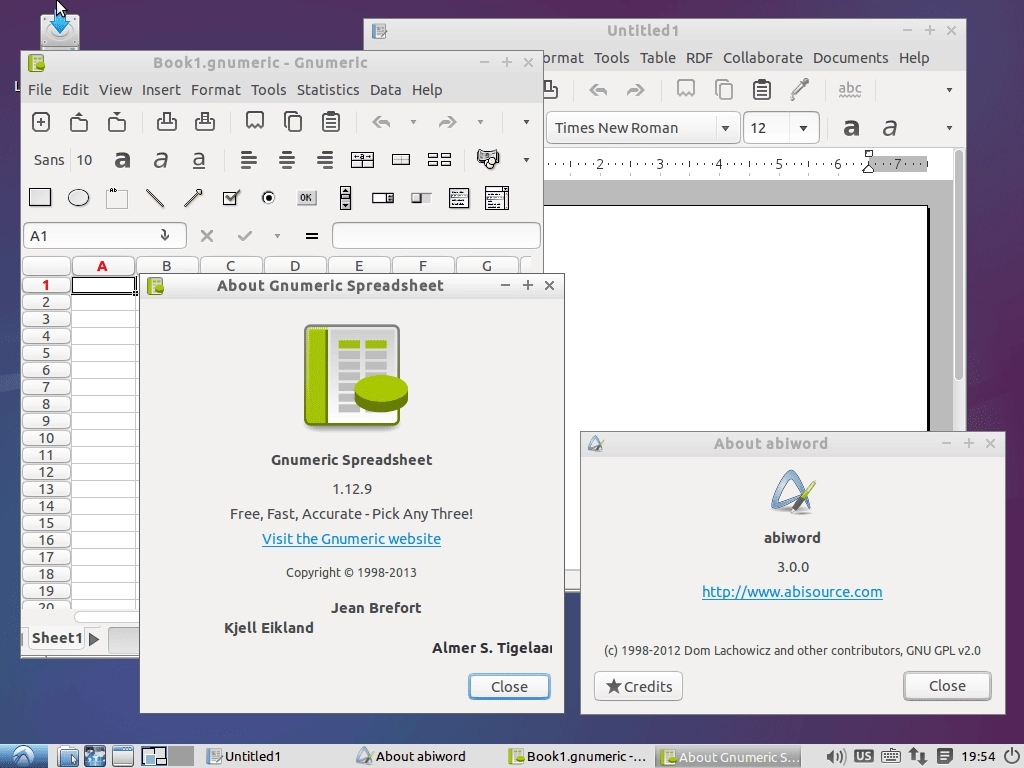
Task: Insert a combo box object in Gnumeric
Action: point(497,198)
